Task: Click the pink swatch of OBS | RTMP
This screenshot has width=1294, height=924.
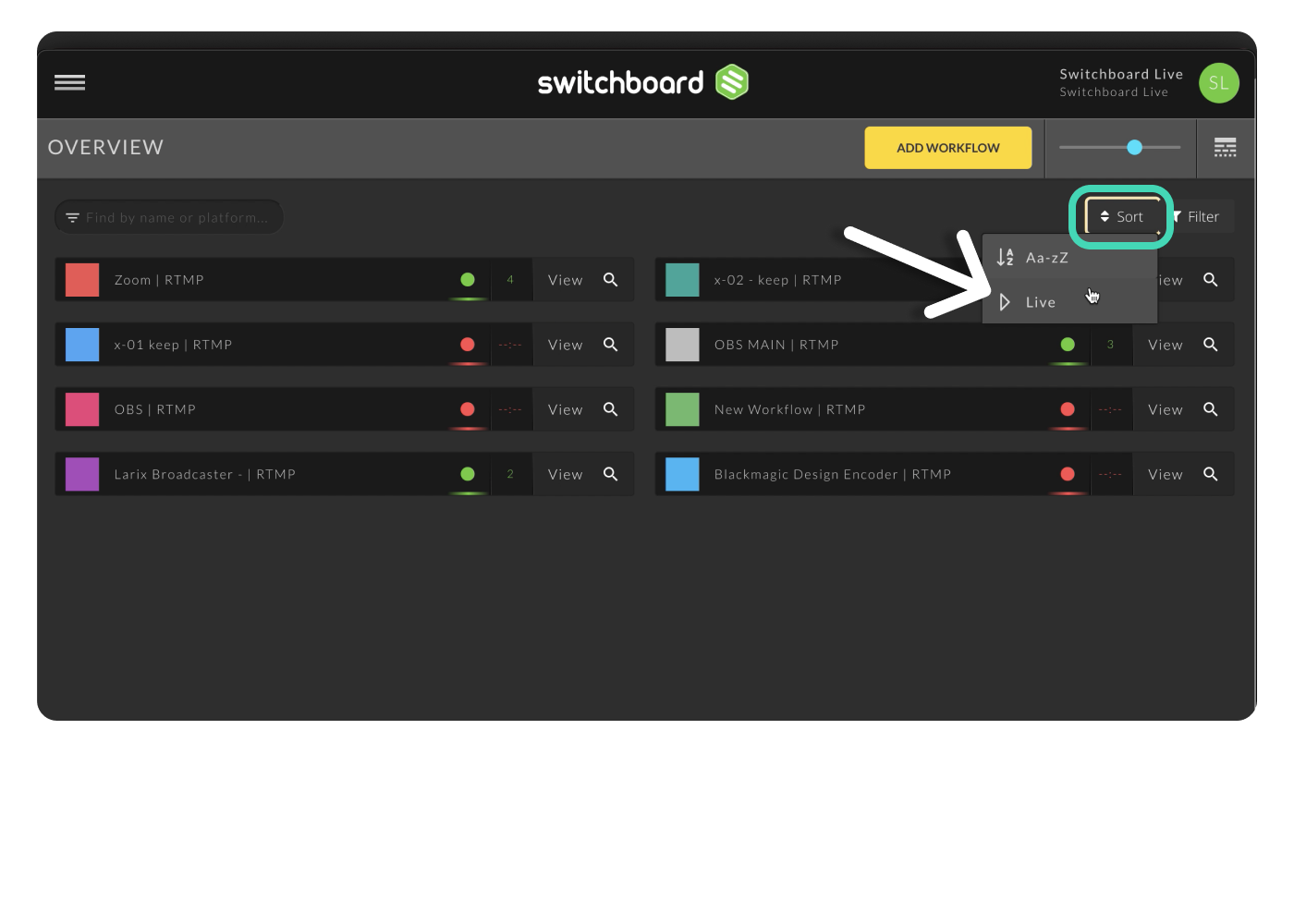Action: point(82,409)
